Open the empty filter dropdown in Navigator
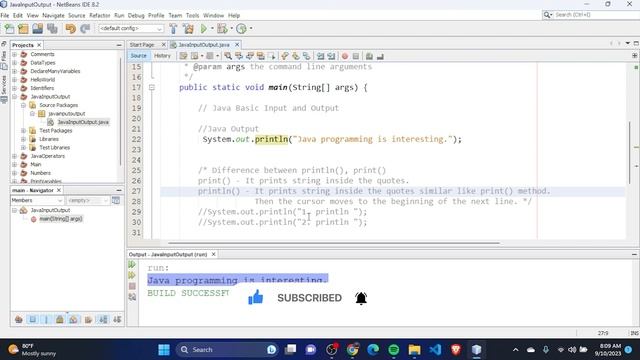 tap(87, 200)
